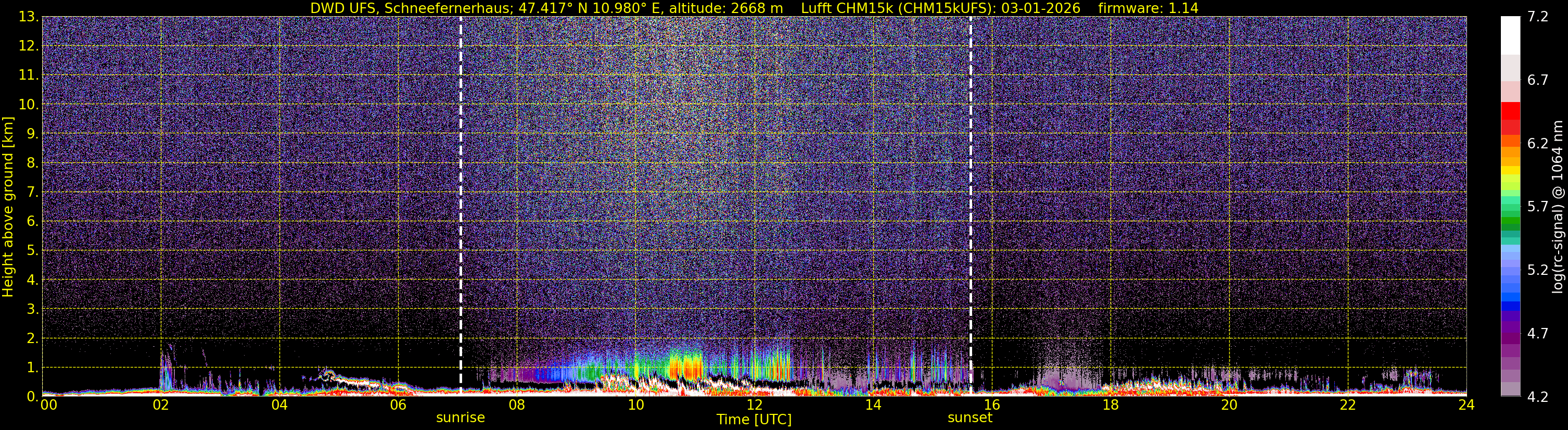The width and height of the screenshot is (1568, 430).
Task: Click the '4.' height axis tick label
Action: (x=32, y=280)
